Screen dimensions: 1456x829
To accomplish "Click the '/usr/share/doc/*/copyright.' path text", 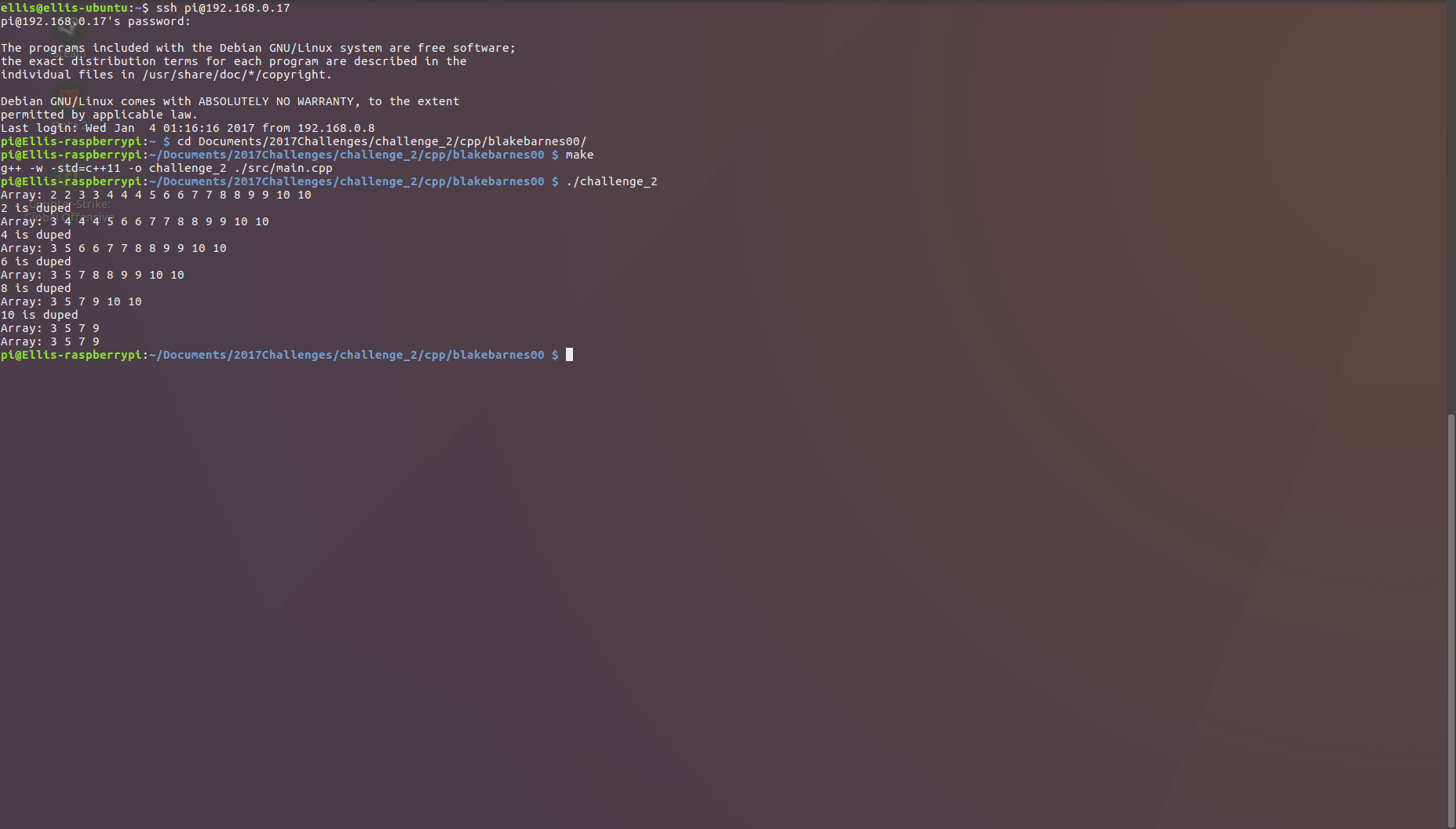I will coord(237,75).
